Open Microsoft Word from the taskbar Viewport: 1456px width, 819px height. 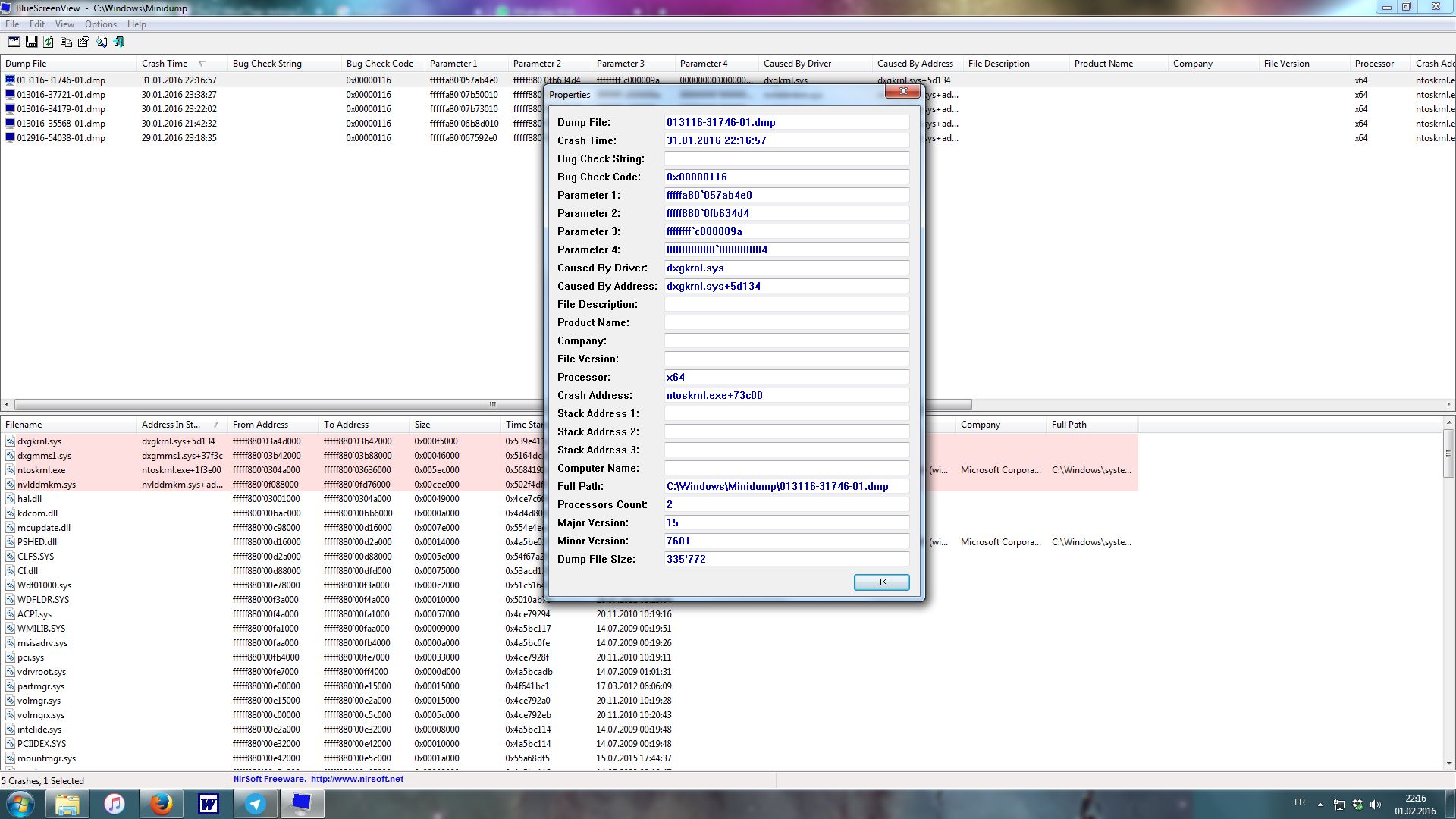click(x=208, y=804)
